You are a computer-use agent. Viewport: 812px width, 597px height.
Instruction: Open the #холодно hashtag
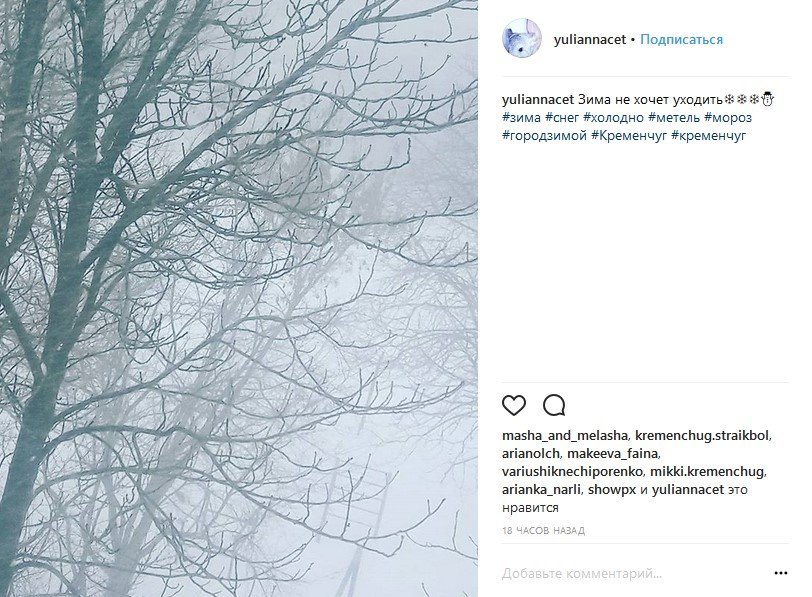pyautogui.click(x=614, y=118)
